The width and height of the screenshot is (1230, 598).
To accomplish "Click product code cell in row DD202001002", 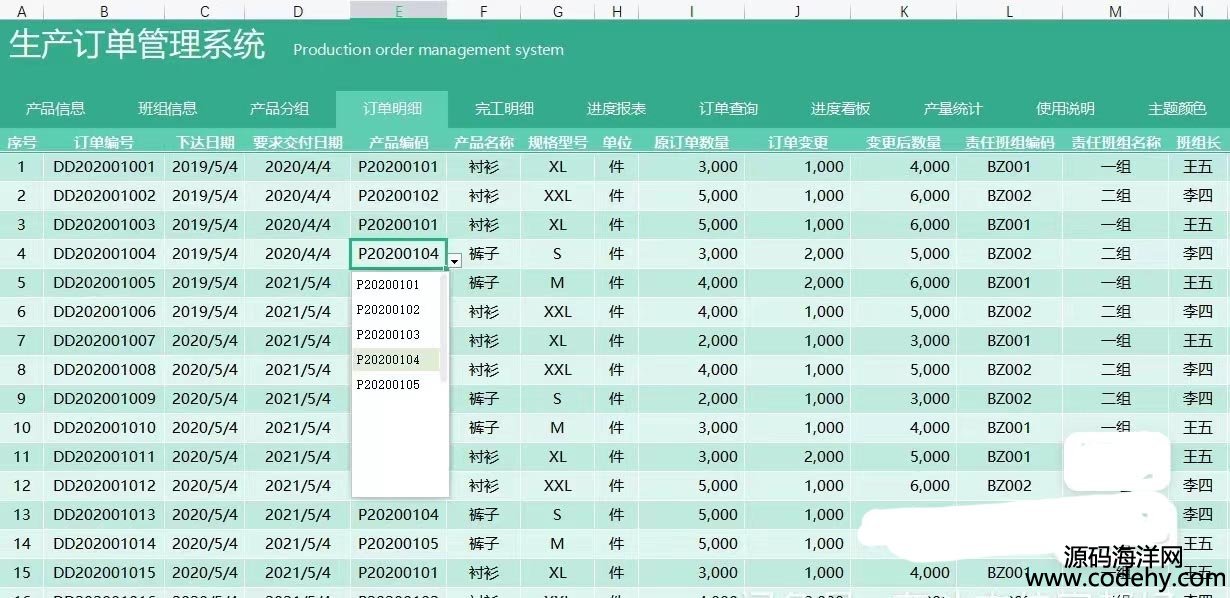I will click(399, 196).
